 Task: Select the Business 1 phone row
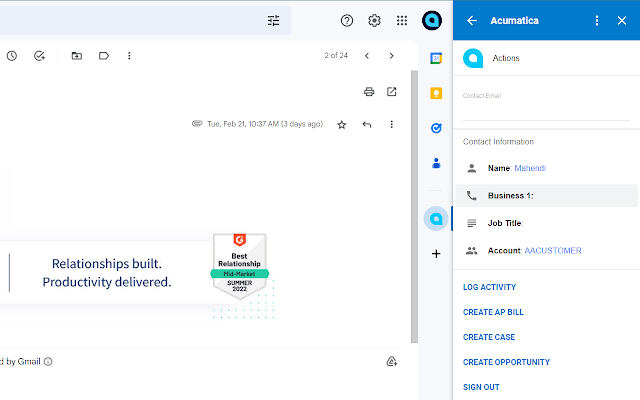(546, 196)
